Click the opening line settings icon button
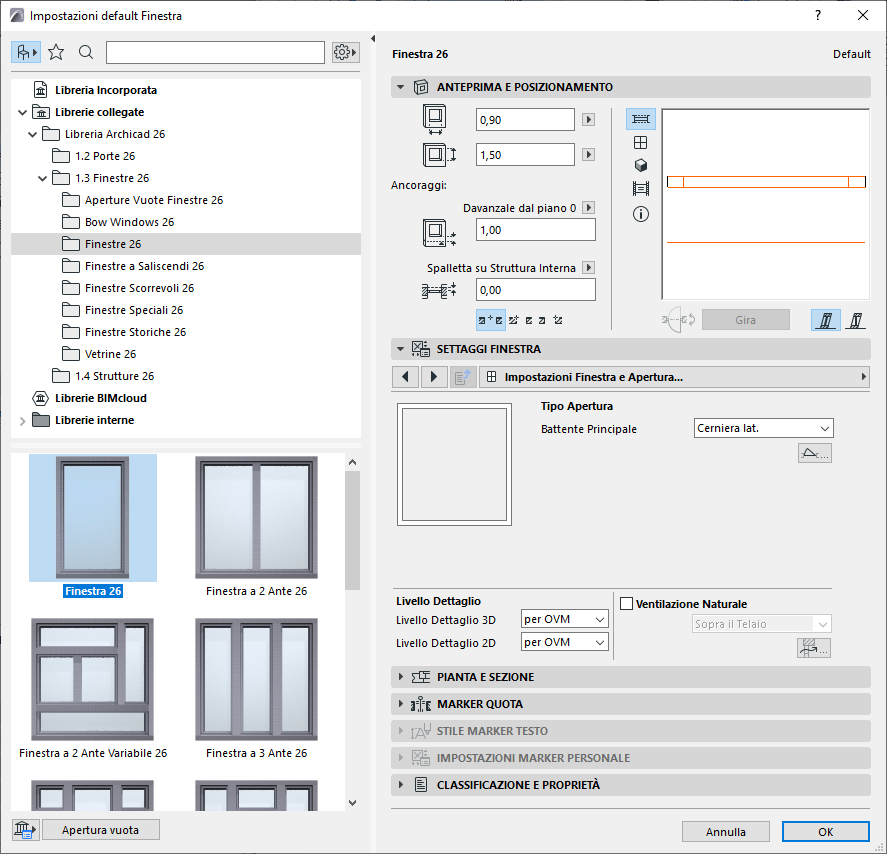This screenshot has height=854, width=887. click(x=814, y=454)
